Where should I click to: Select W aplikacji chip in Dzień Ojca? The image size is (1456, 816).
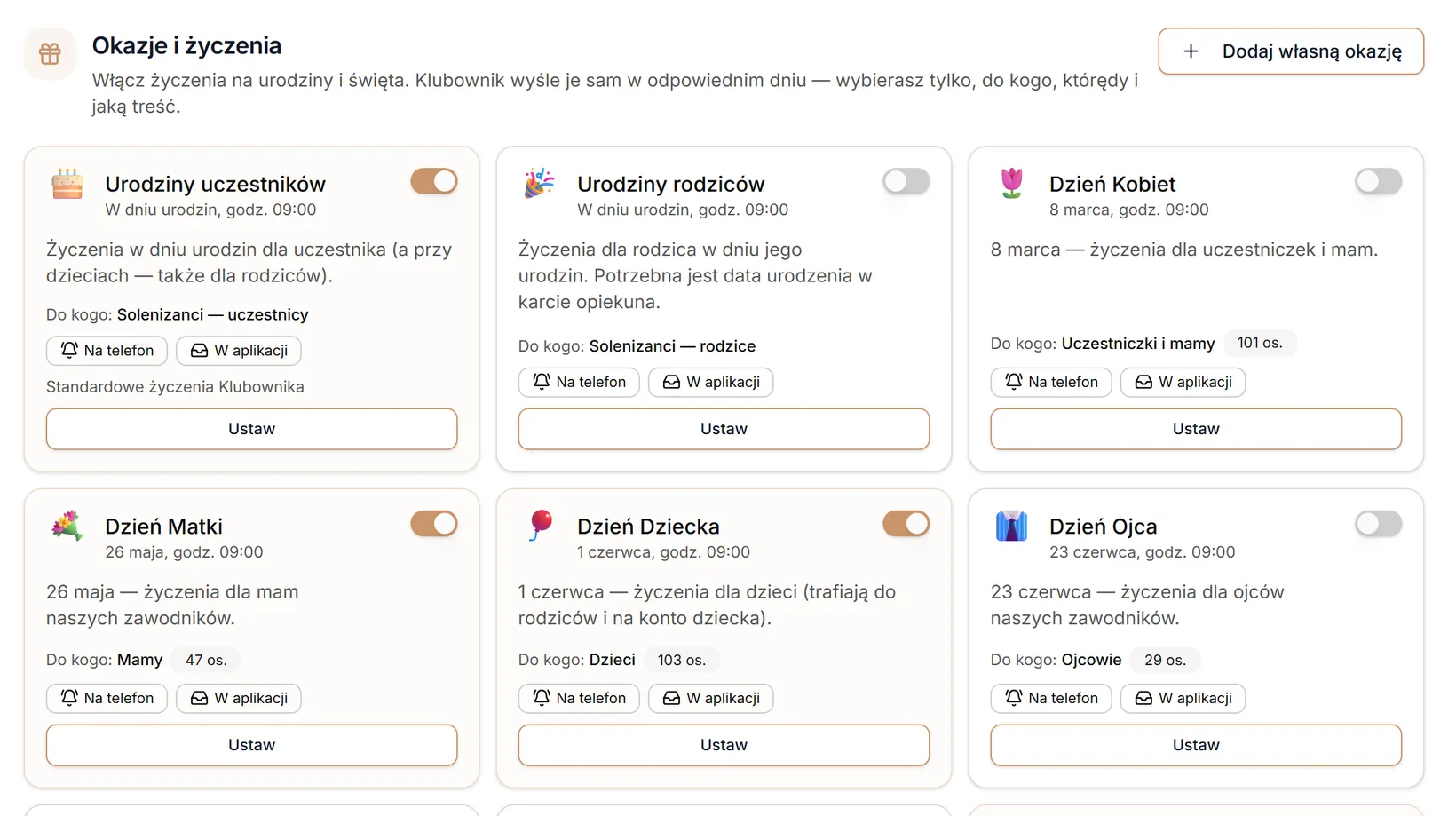(x=1183, y=698)
